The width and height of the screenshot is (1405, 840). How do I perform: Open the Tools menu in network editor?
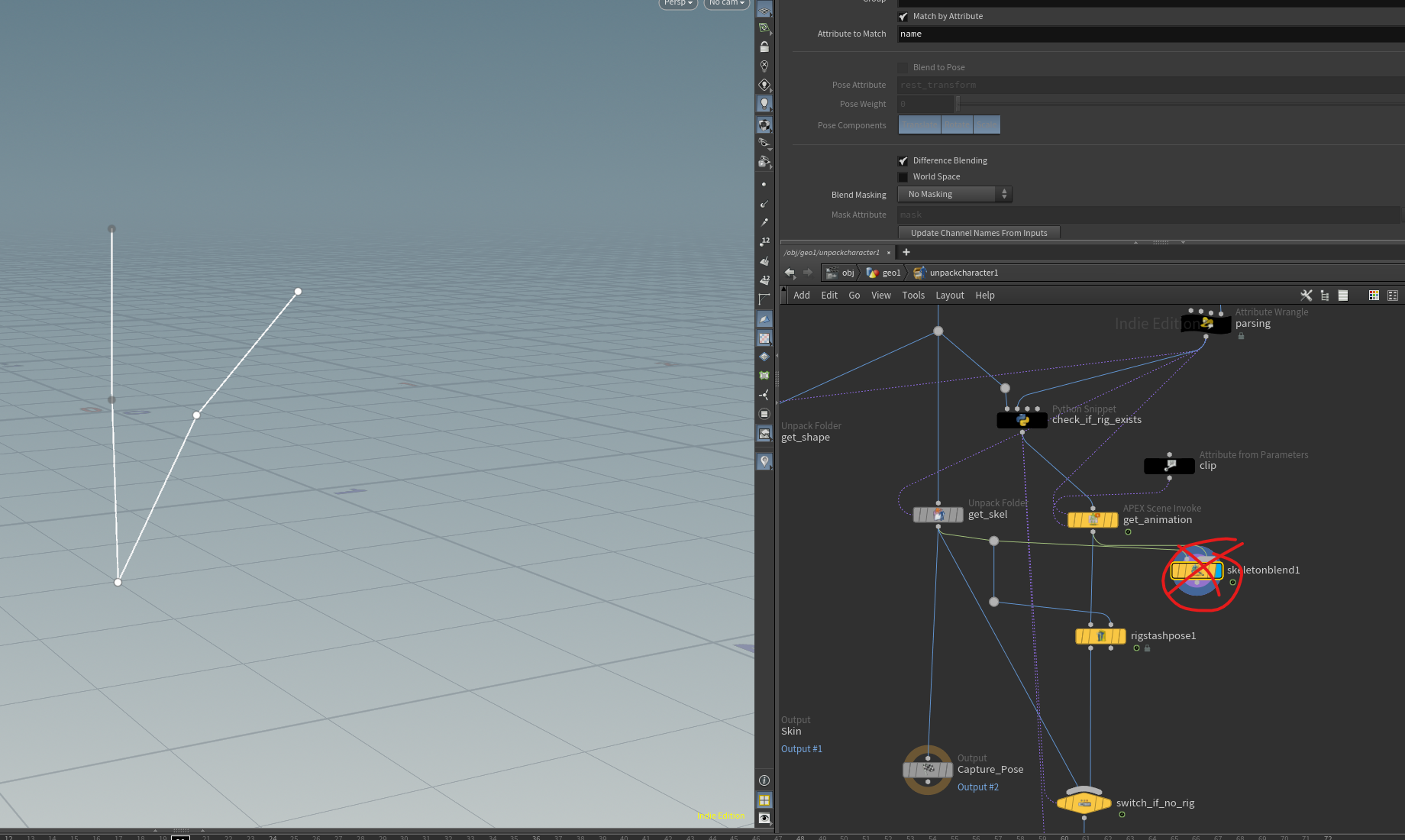(912, 296)
